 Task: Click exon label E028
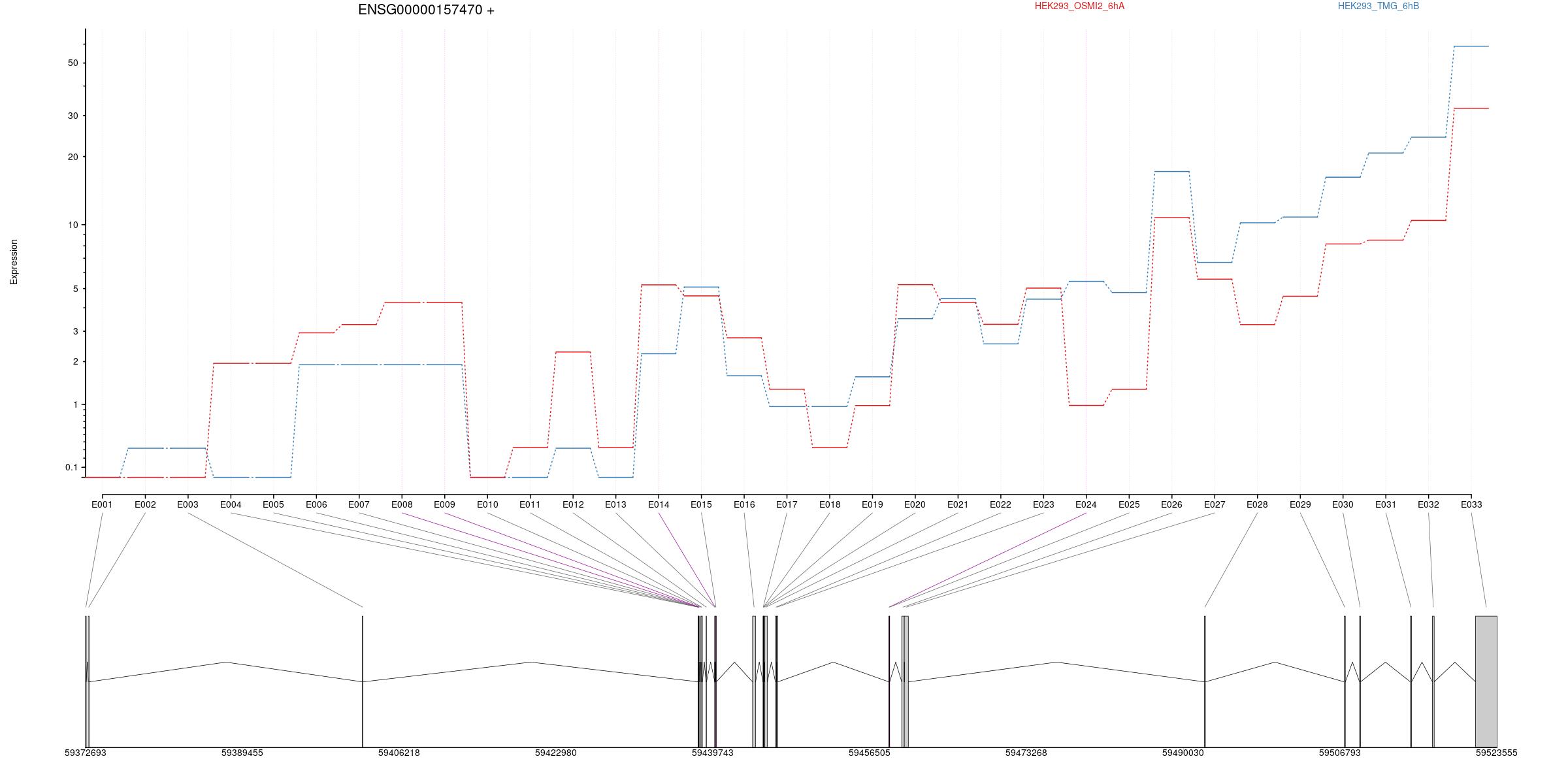coord(1257,504)
